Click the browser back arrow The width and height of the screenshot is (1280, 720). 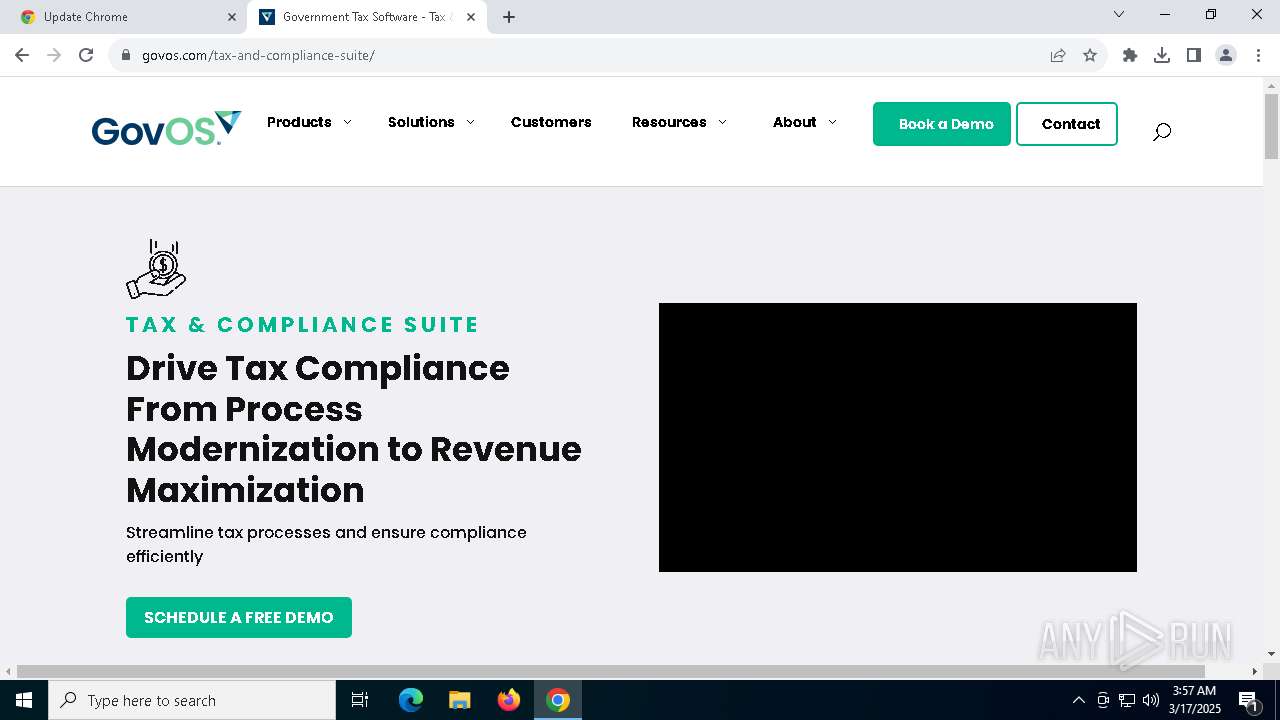(x=22, y=55)
